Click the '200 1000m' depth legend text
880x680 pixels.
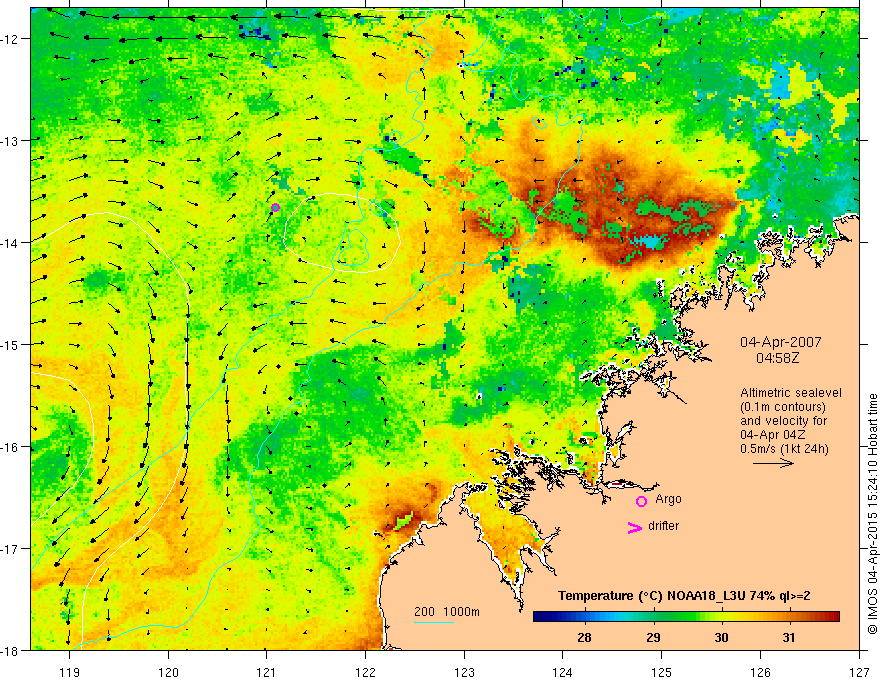(447, 612)
